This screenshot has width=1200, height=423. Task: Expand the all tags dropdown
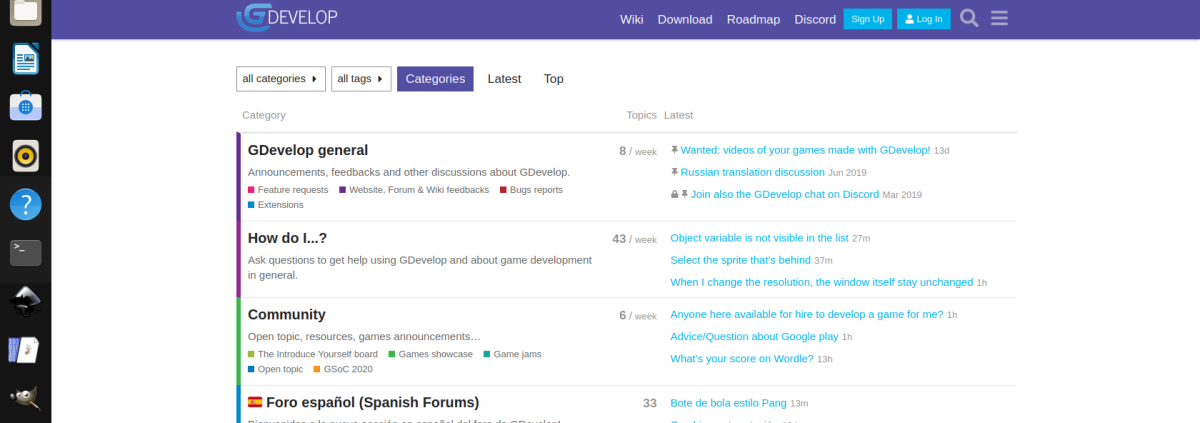(361, 79)
